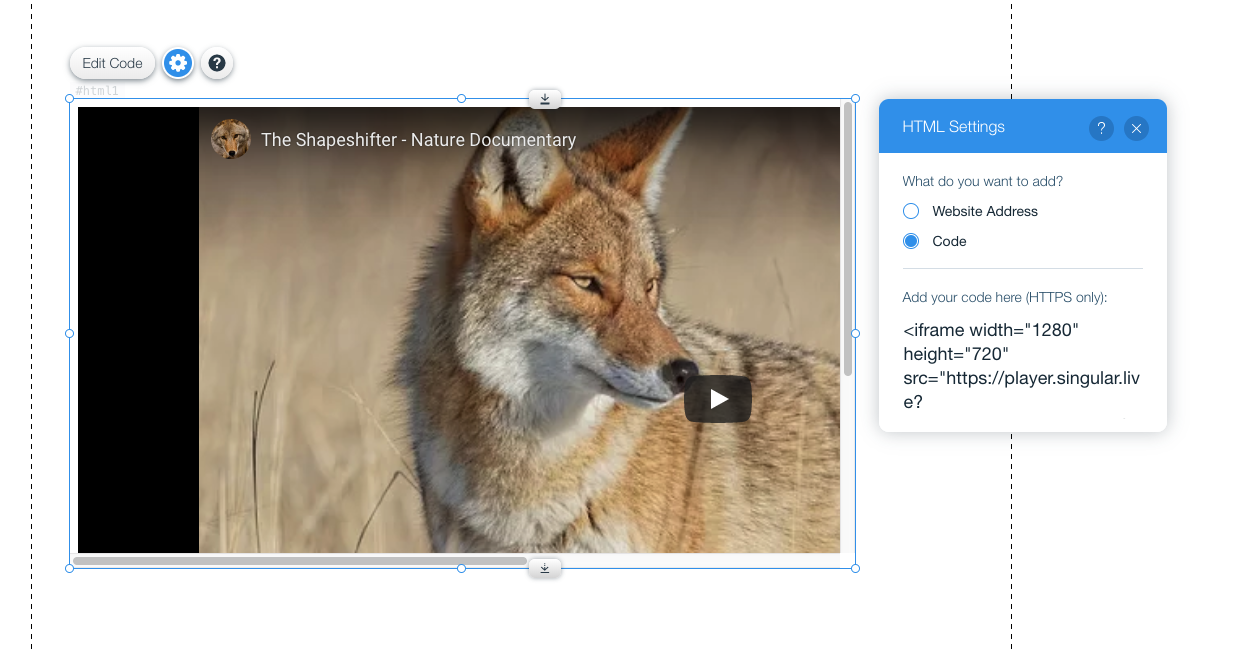Click the horizontal scrollbar of the HTML embed
Image resolution: width=1235 pixels, height=653 pixels.
pyautogui.click(x=300, y=561)
